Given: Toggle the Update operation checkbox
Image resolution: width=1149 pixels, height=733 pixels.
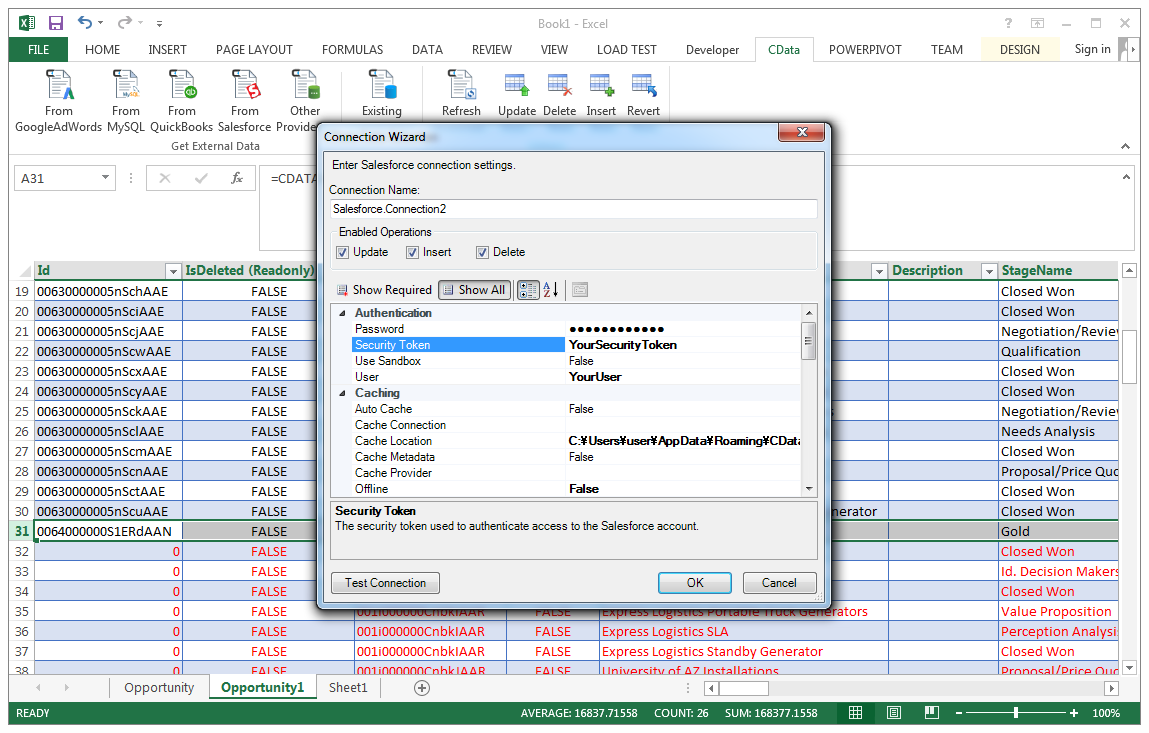Looking at the screenshot, I should click(342, 253).
